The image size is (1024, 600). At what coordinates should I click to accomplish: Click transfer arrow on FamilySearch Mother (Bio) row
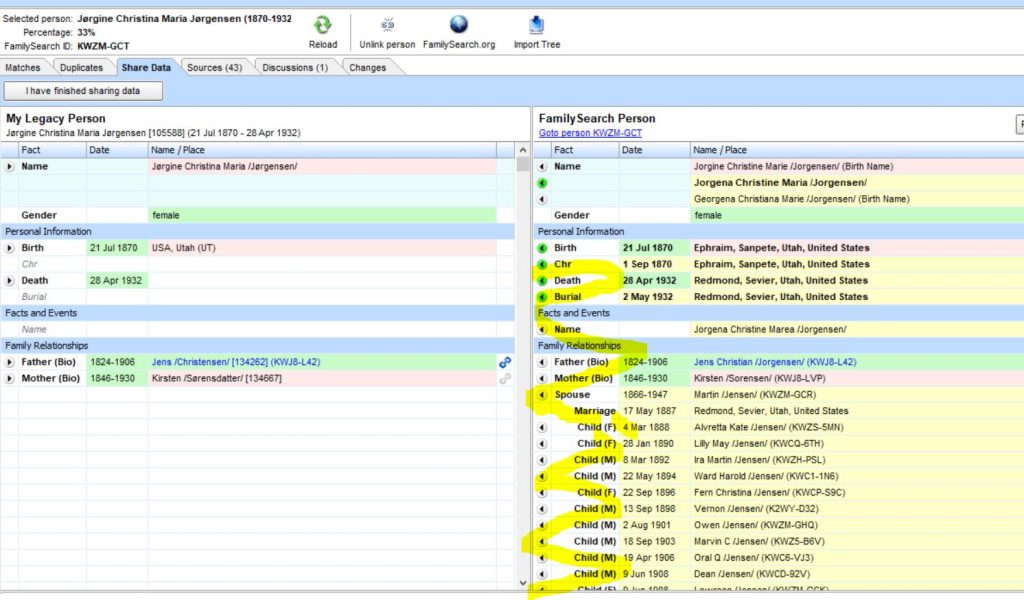pos(542,379)
